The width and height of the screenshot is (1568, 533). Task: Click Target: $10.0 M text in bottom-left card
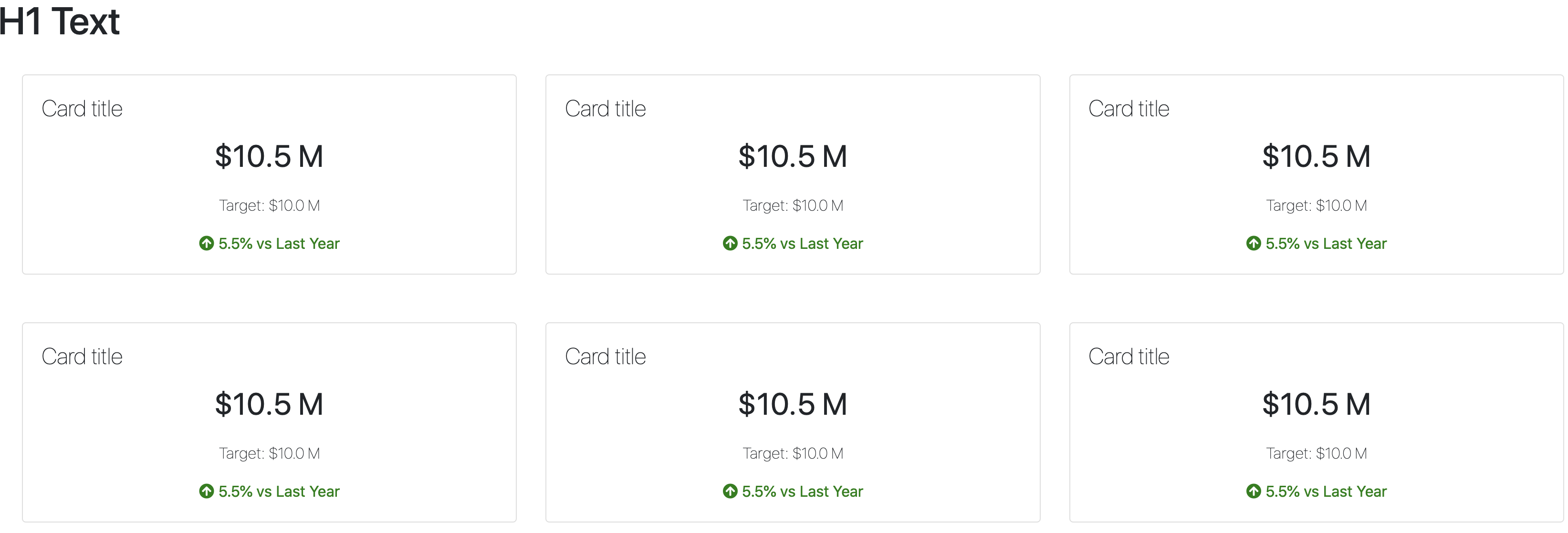270,453
